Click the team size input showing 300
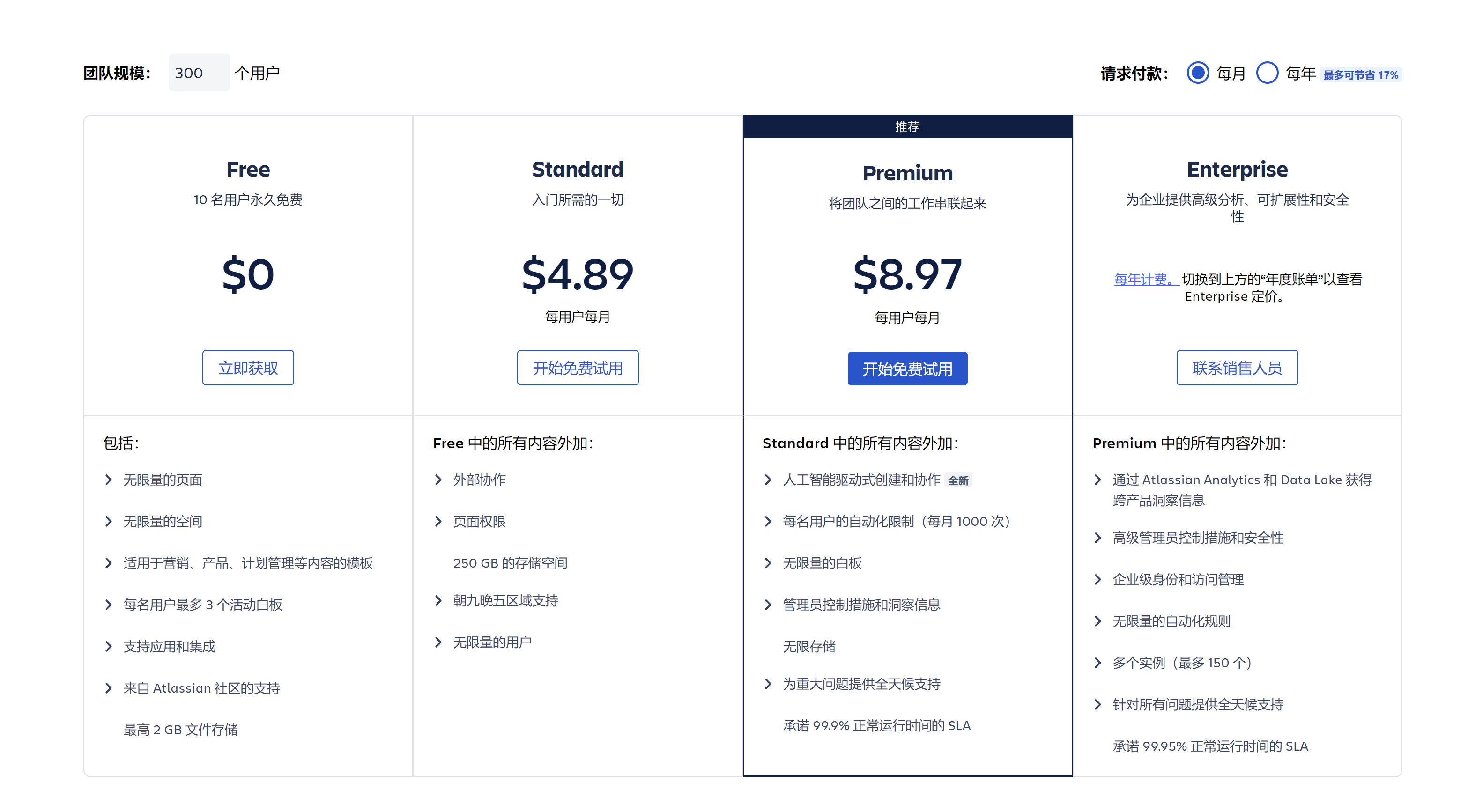1468x812 pixels. point(198,73)
